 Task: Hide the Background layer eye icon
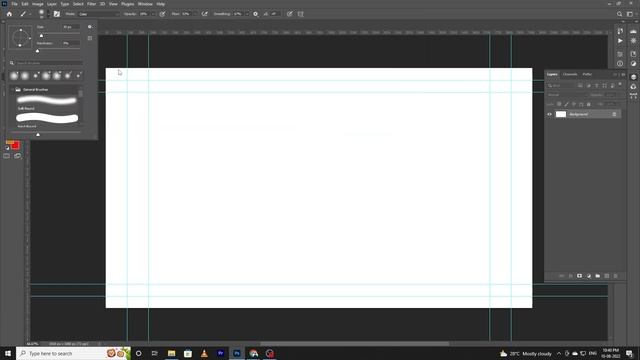pos(549,114)
